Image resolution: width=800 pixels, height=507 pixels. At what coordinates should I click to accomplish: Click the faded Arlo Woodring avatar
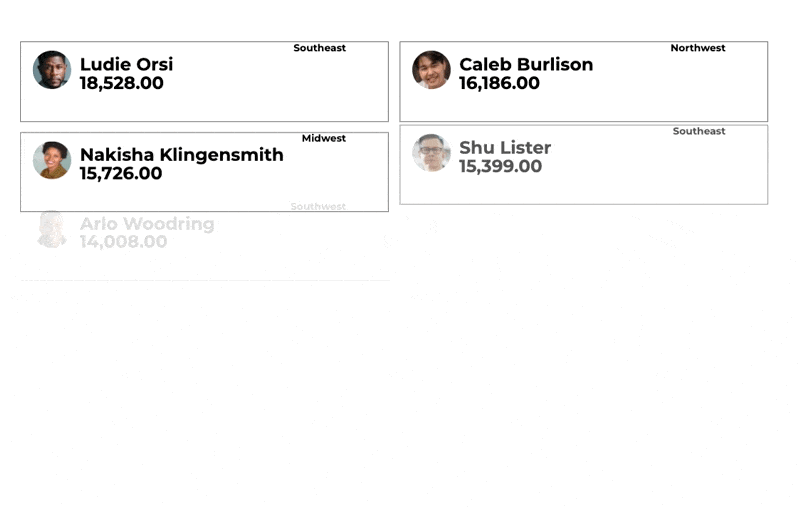[x=52, y=230]
